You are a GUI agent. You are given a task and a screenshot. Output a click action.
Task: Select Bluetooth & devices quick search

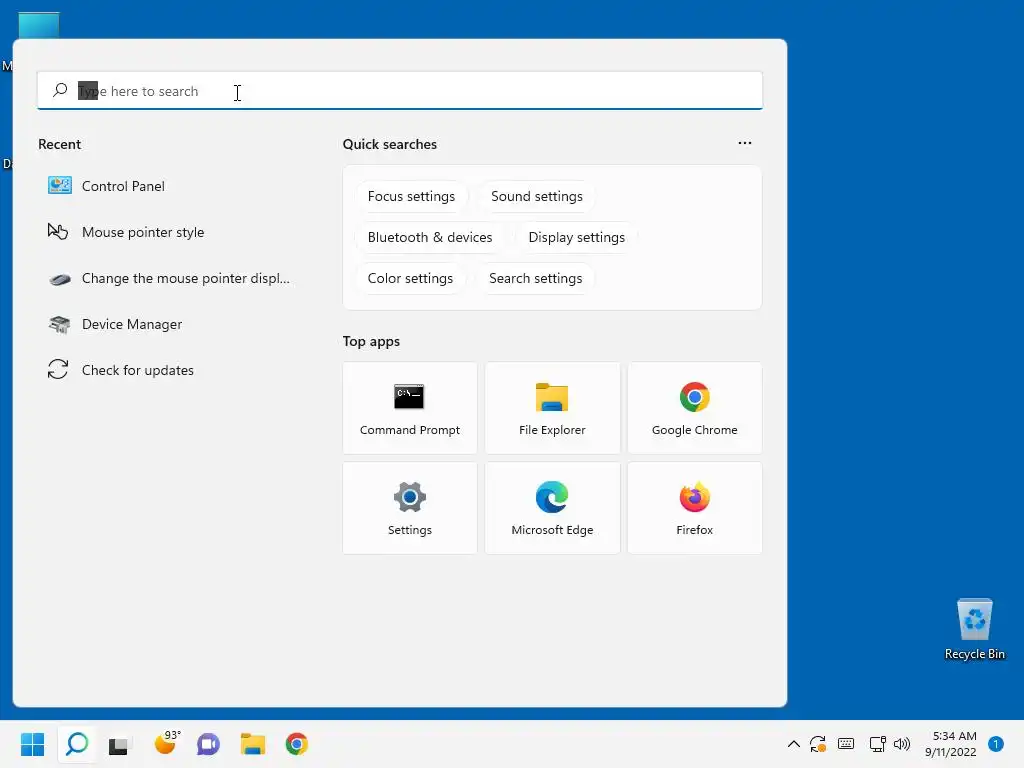tap(430, 238)
